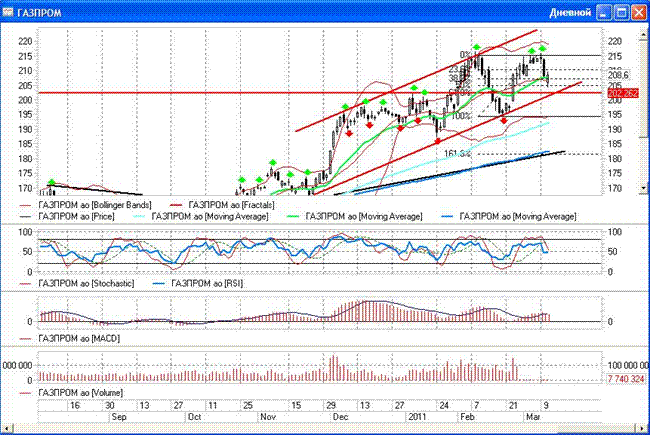The image size is (650, 435).
Task: Click the Dec month label on time axis
Action: [x=340, y=417]
